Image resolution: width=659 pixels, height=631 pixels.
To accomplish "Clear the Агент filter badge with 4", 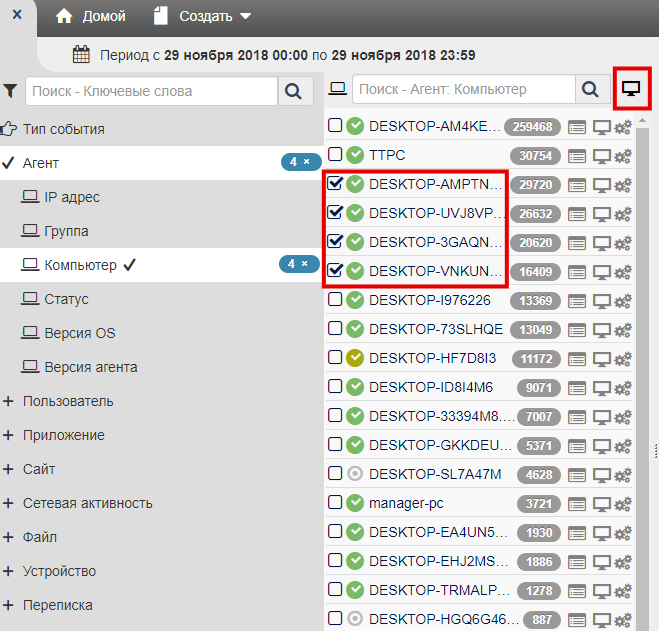I will tap(307, 161).
